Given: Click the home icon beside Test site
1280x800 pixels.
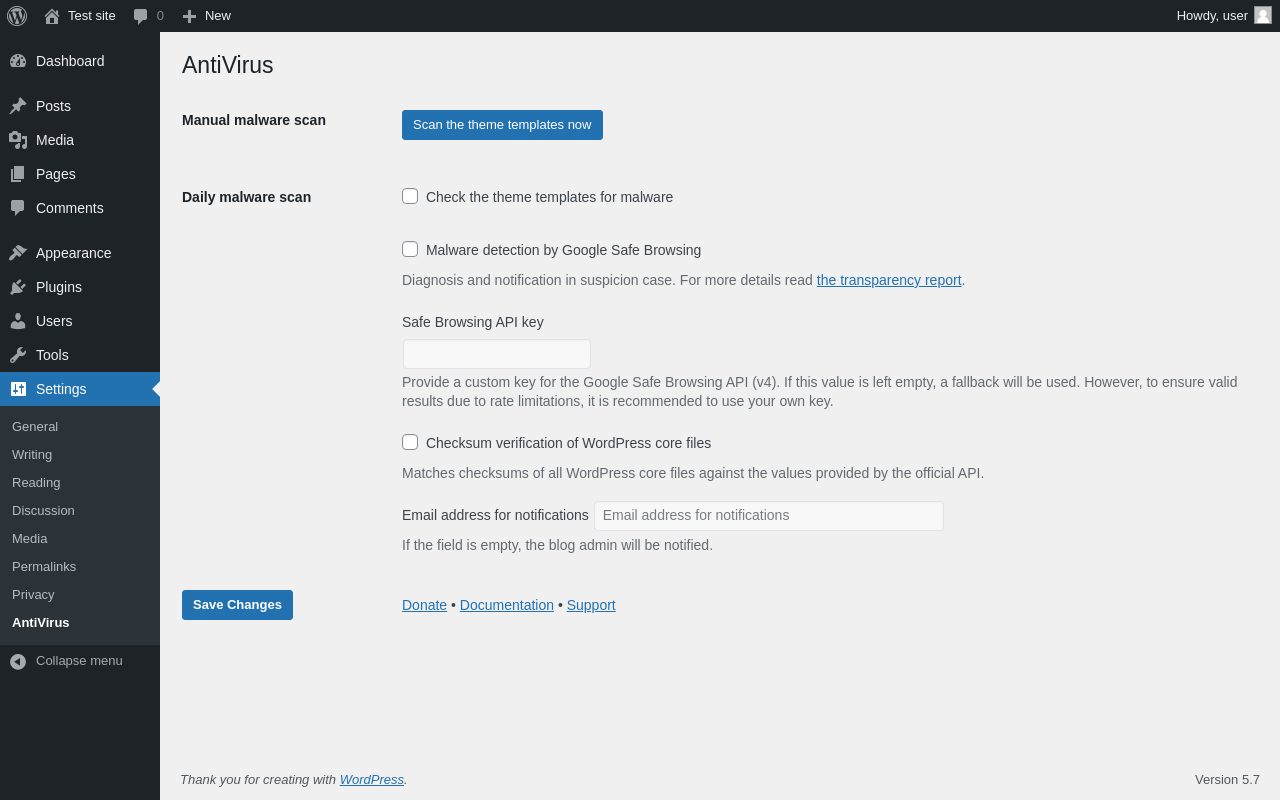Looking at the screenshot, I should tap(52, 16).
